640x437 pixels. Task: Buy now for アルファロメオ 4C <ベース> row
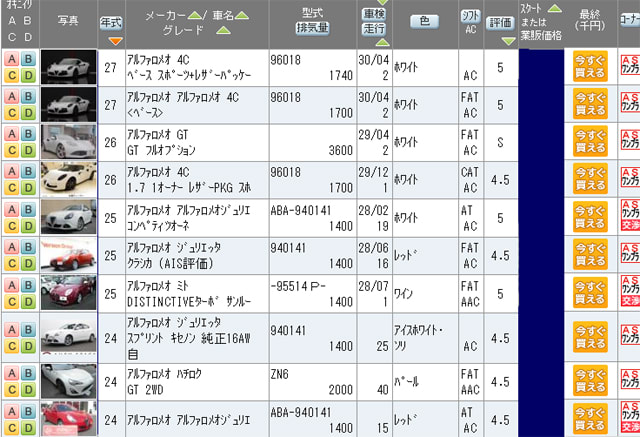click(590, 104)
